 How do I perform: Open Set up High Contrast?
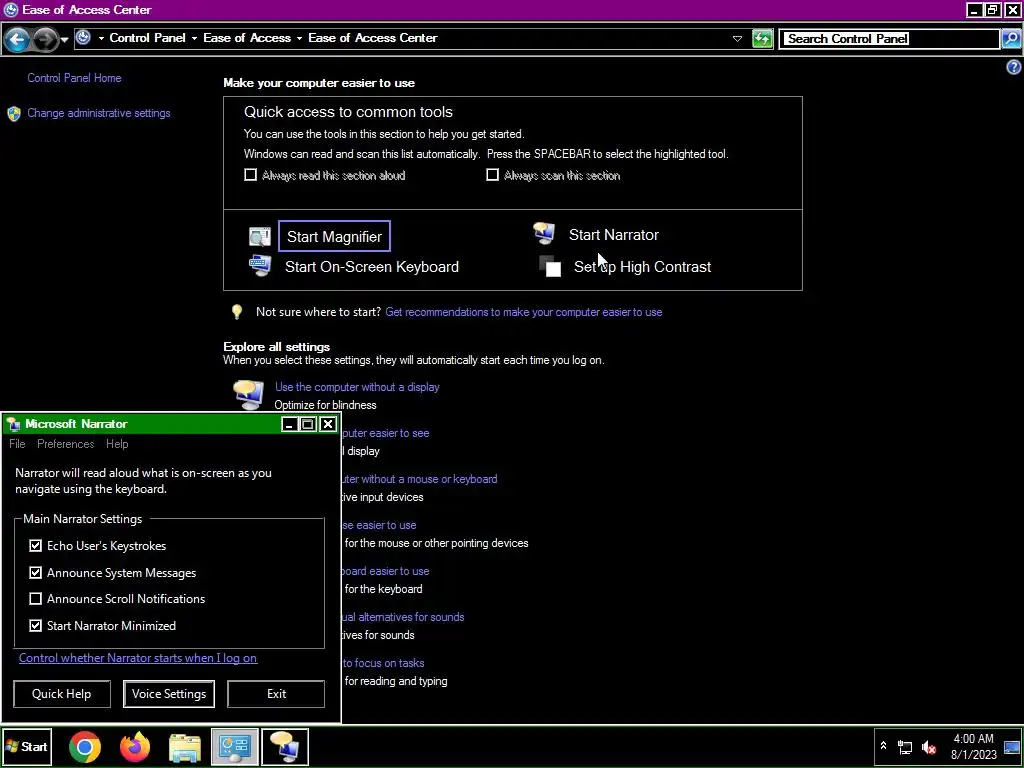coord(643,266)
